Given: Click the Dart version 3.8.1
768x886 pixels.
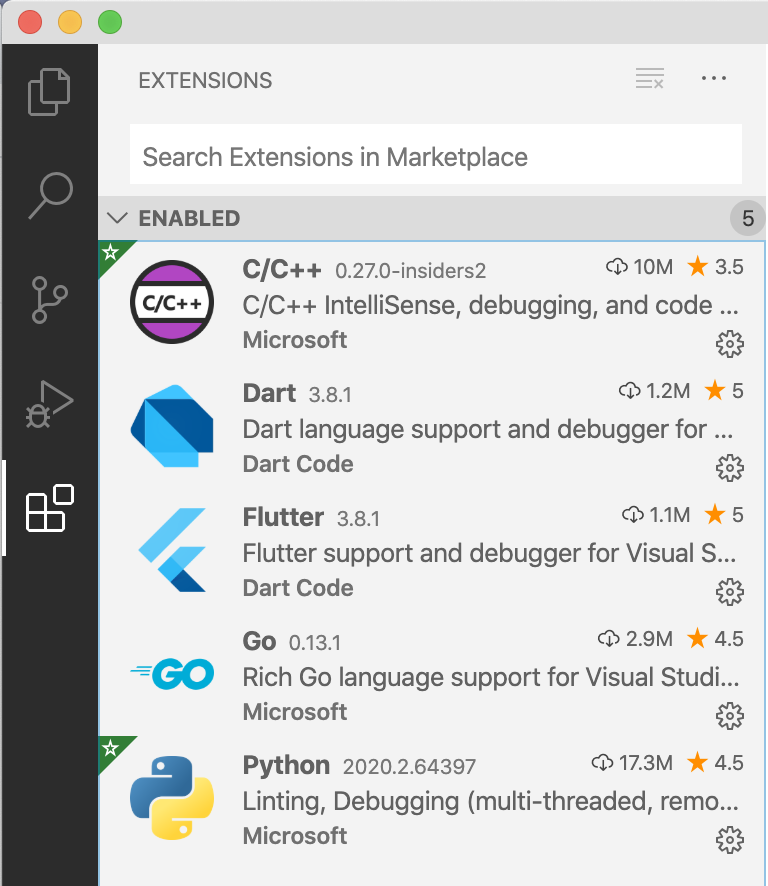Looking at the screenshot, I should pyautogui.click(x=330, y=395).
